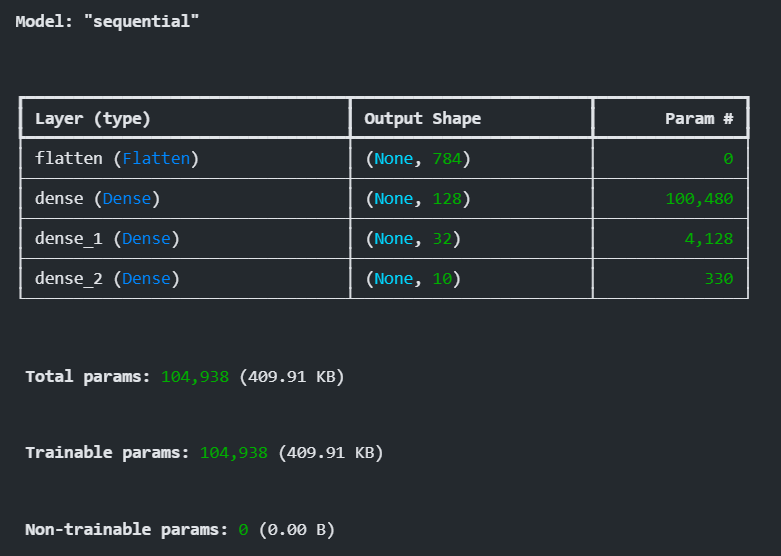Click the param count "4,128"
781x556 pixels.
tap(709, 239)
